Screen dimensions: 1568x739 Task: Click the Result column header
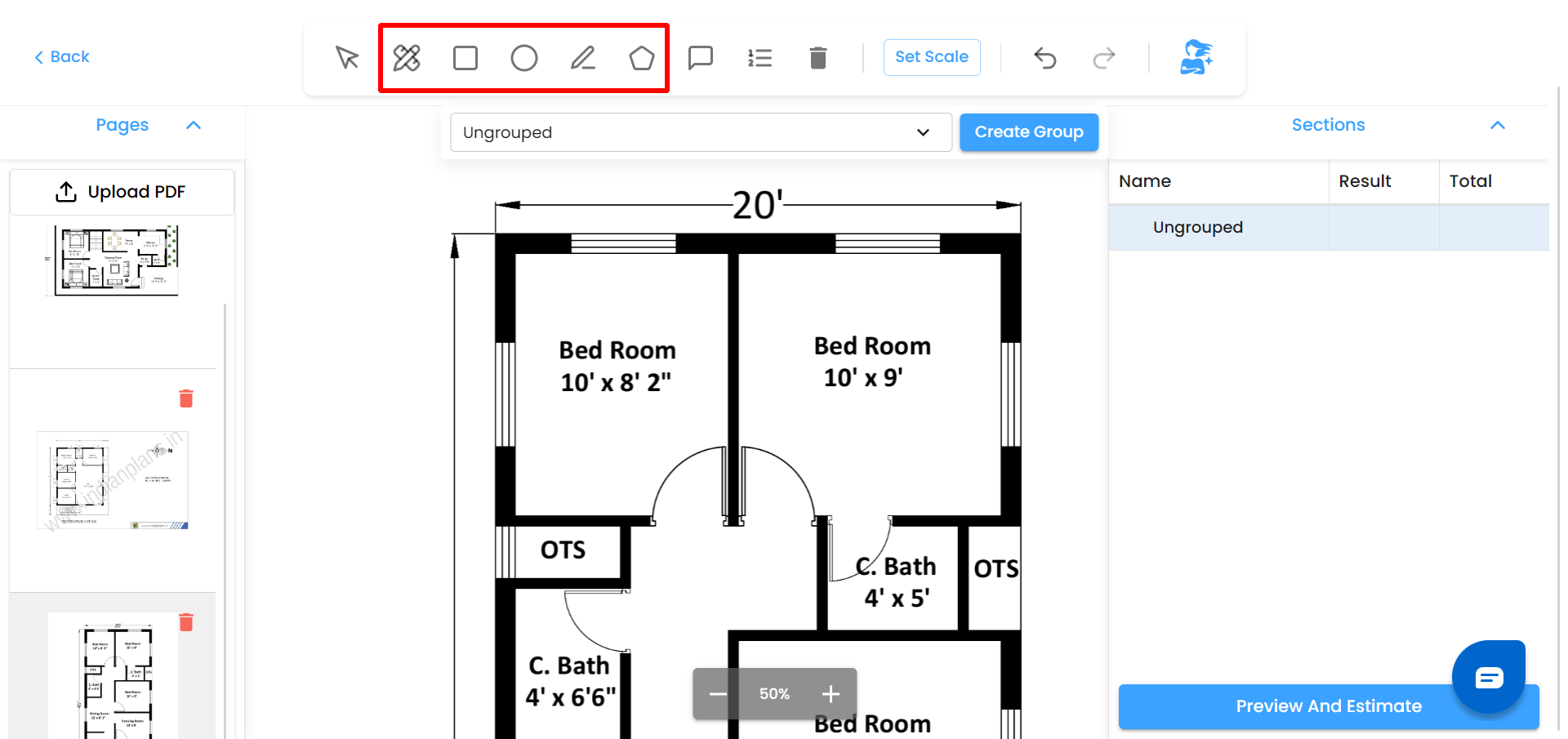(x=1384, y=181)
